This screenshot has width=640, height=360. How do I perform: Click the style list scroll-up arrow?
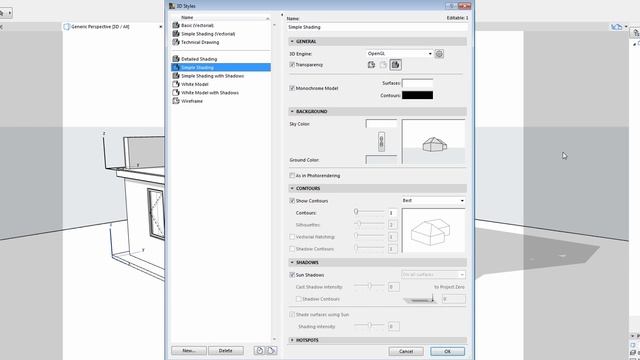274,25
